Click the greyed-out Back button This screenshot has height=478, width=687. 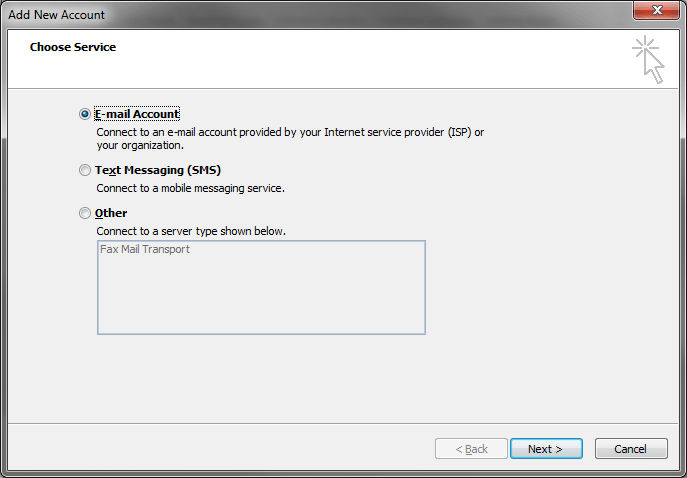471,449
